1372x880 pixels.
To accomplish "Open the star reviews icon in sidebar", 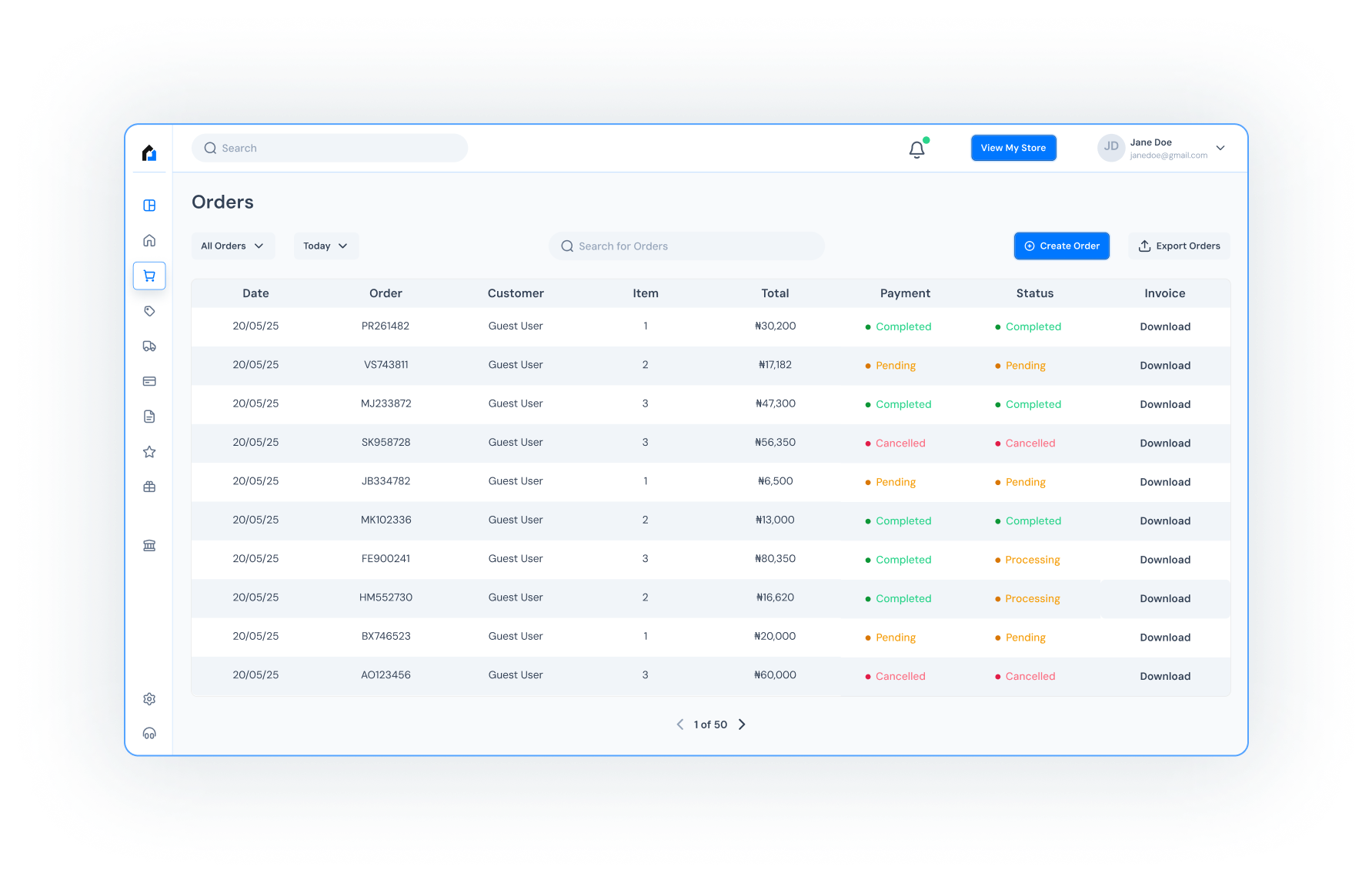I will [149, 452].
